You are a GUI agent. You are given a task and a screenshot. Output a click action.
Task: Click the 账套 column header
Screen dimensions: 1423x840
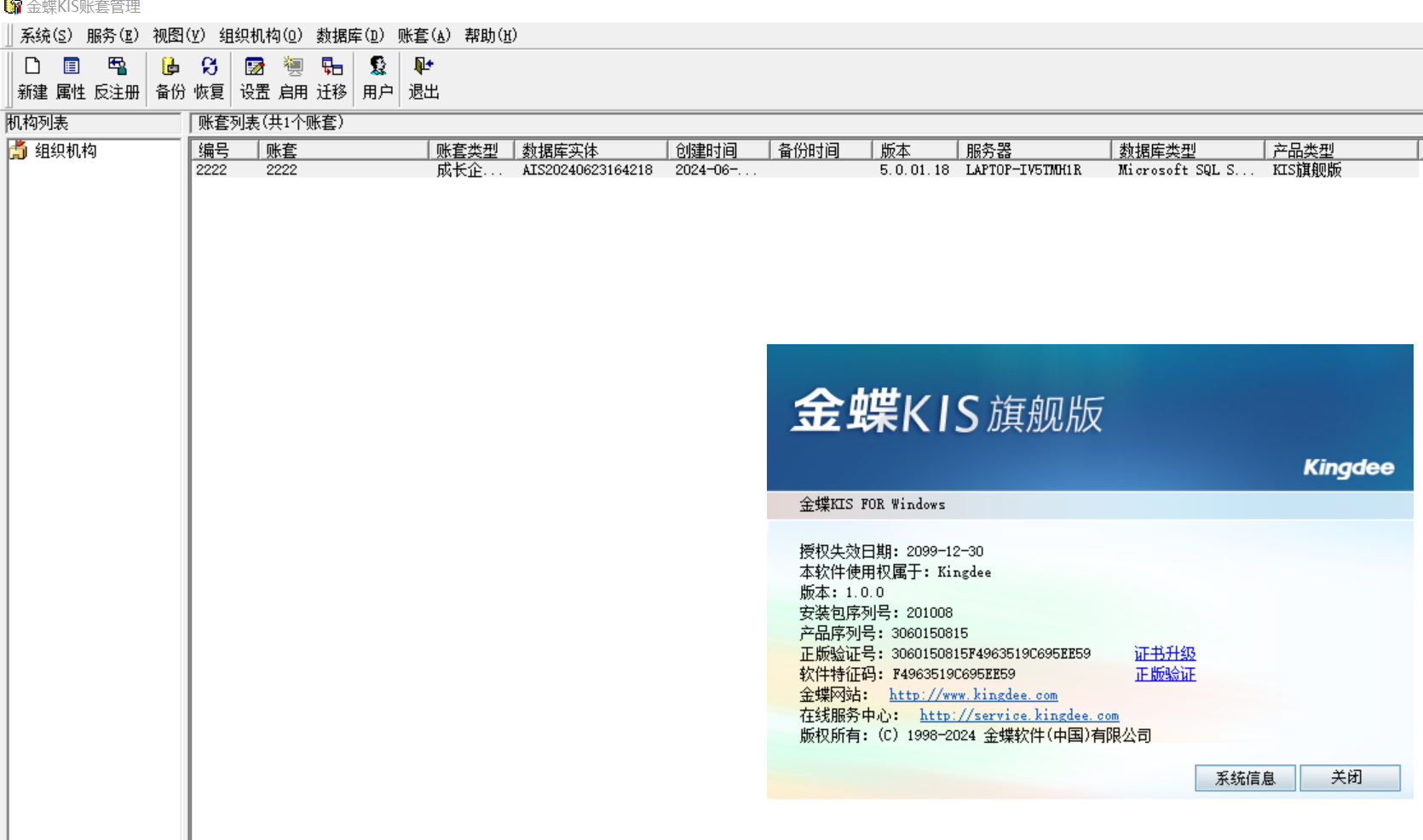pos(343,150)
